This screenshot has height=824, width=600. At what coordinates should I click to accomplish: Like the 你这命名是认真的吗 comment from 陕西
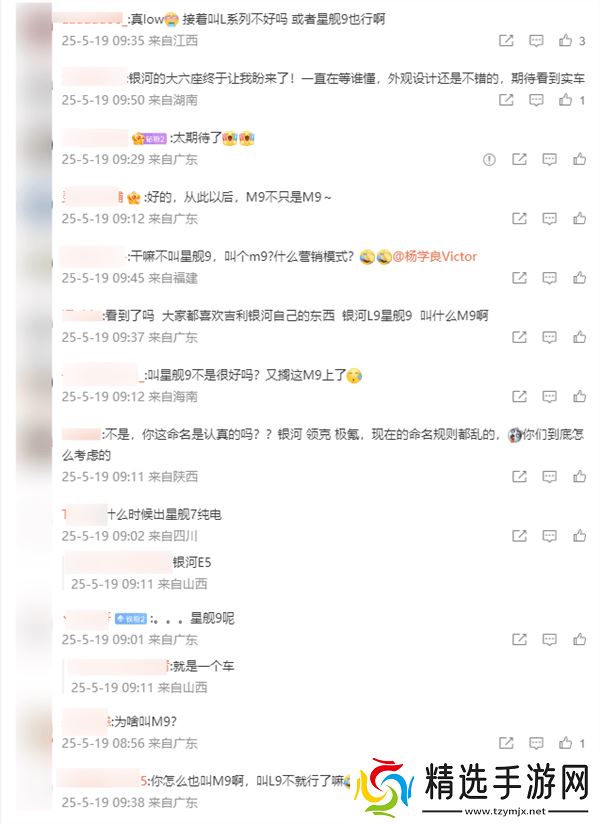(580, 477)
